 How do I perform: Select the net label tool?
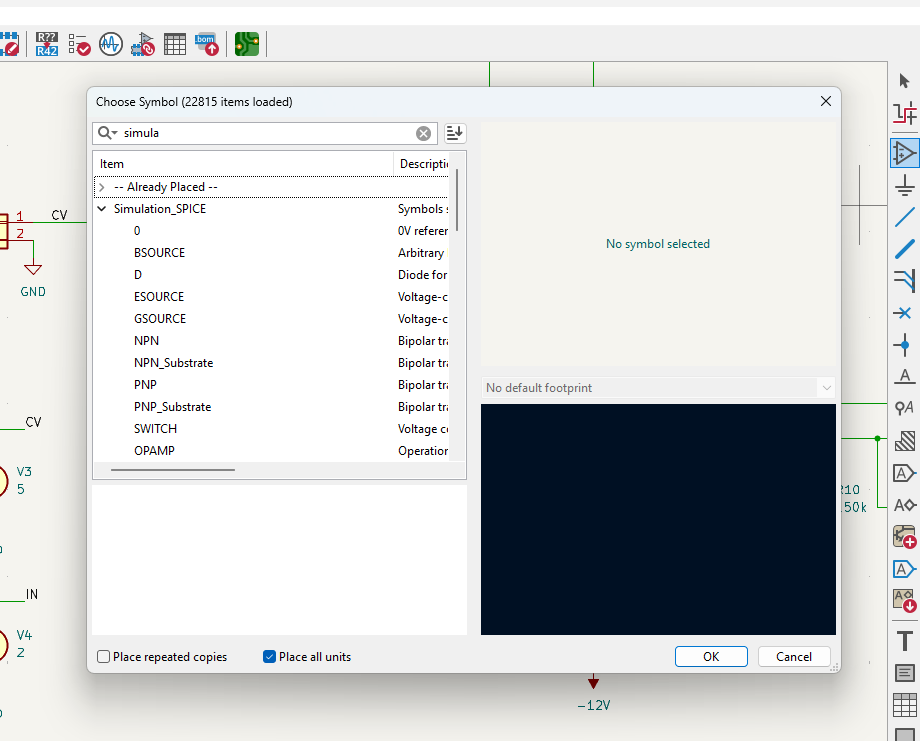[x=904, y=376]
